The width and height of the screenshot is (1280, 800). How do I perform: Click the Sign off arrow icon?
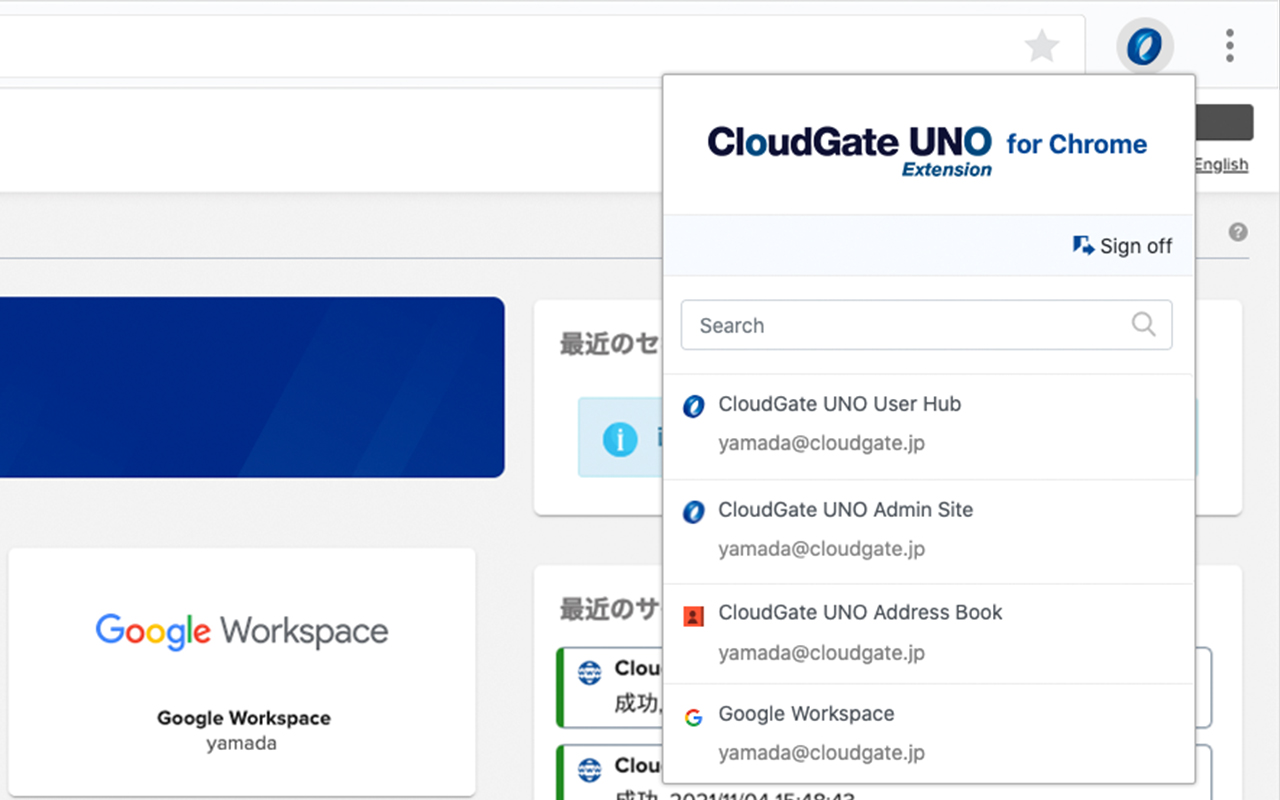(x=1081, y=244)
